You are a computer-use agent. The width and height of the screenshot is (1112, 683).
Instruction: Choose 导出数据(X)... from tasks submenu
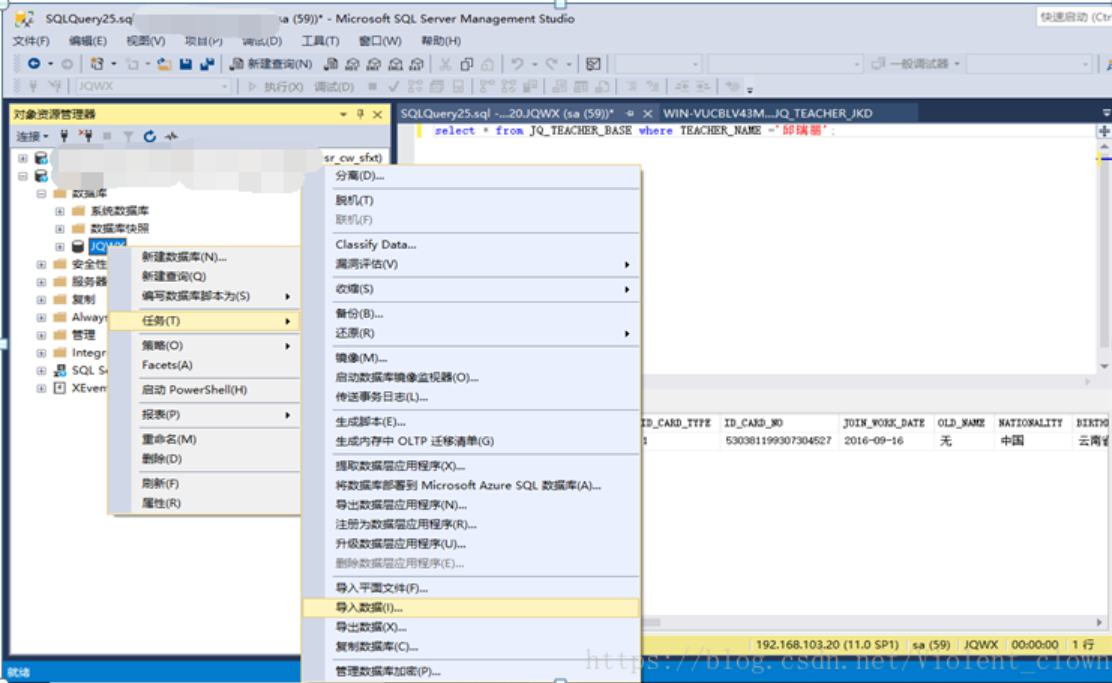471,628
